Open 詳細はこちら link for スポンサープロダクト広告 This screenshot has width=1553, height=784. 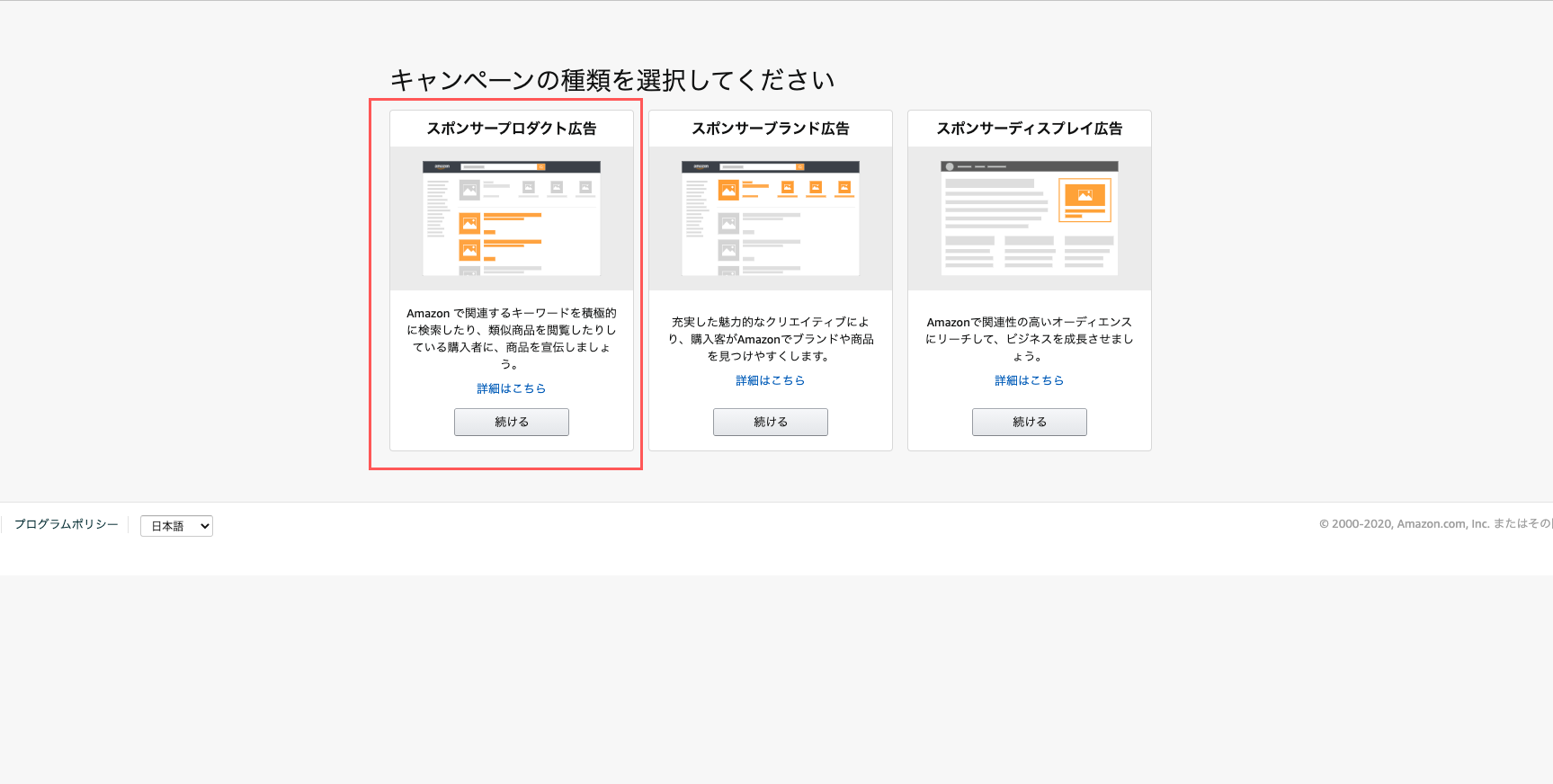pos(512,388)
